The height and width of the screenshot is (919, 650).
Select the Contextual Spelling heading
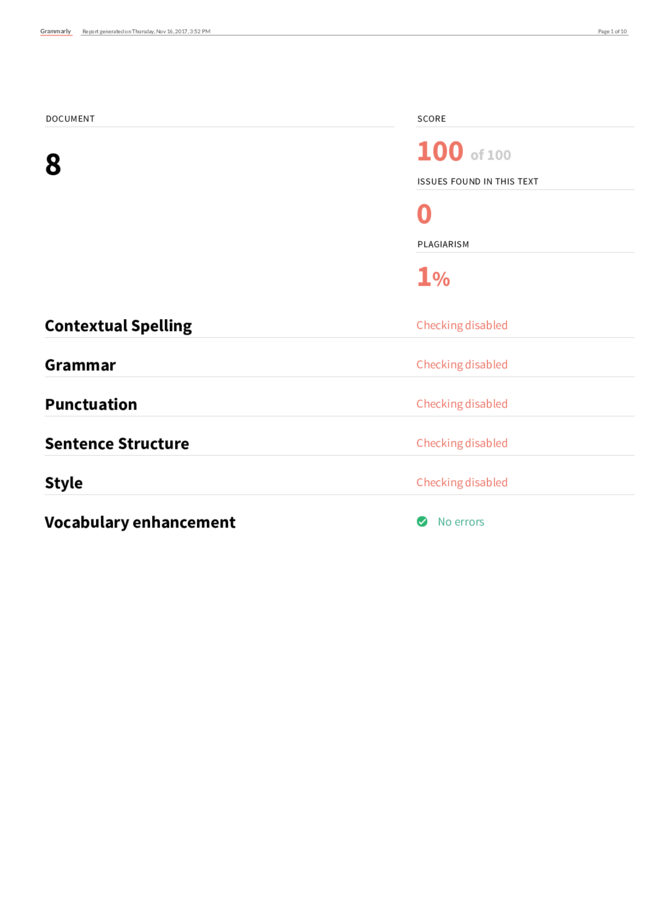click(118, 326)
